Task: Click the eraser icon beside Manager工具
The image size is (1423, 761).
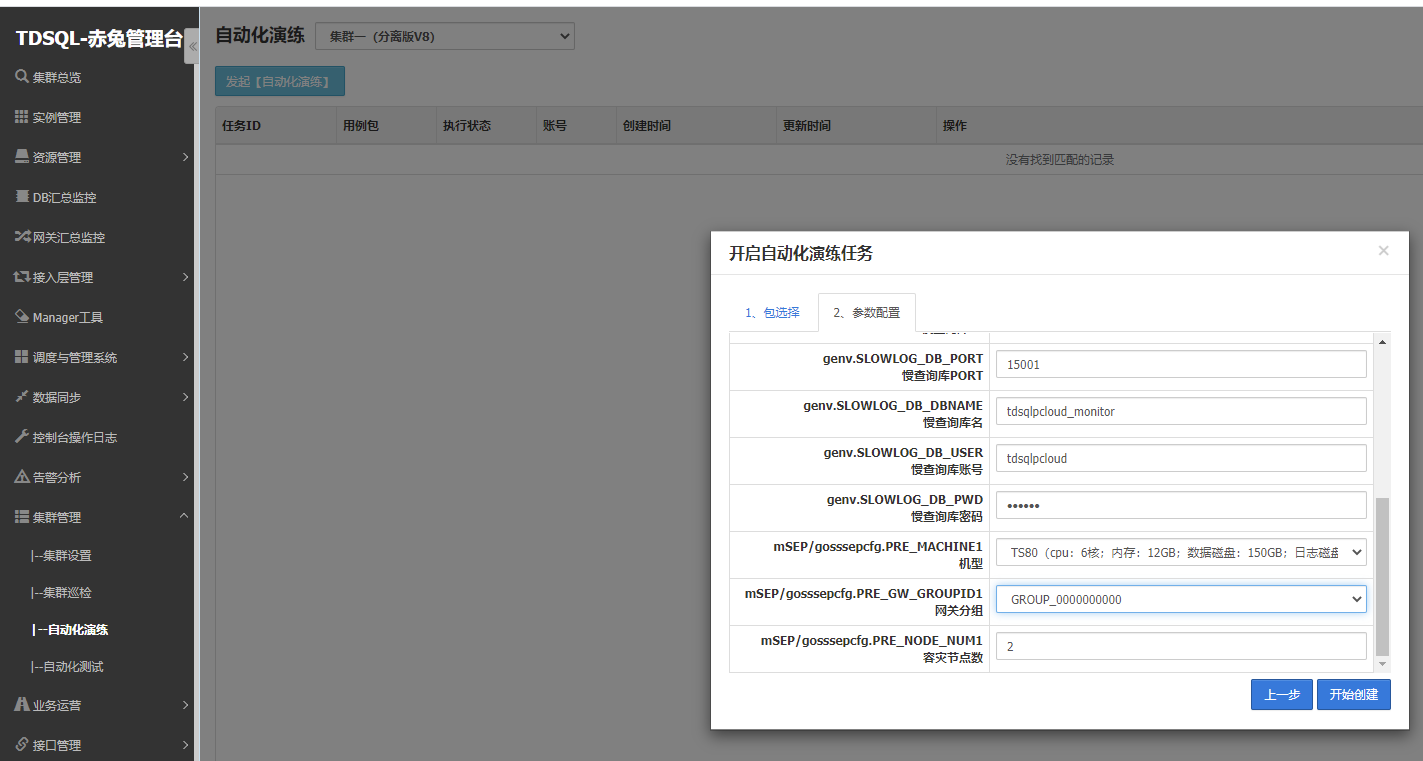Action: coord(23,317)
